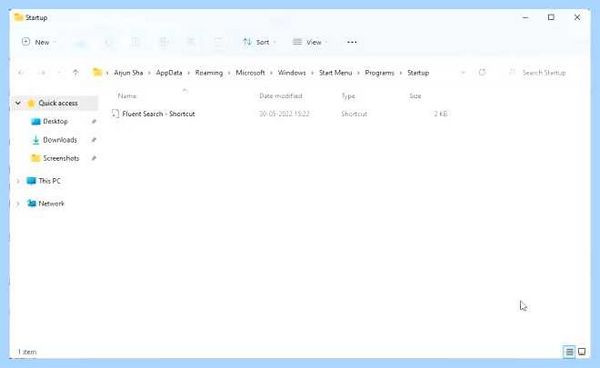This screenshot has height=368, width=600.
Task: Click the folder icon in address bar
Action: click(98, 72)
